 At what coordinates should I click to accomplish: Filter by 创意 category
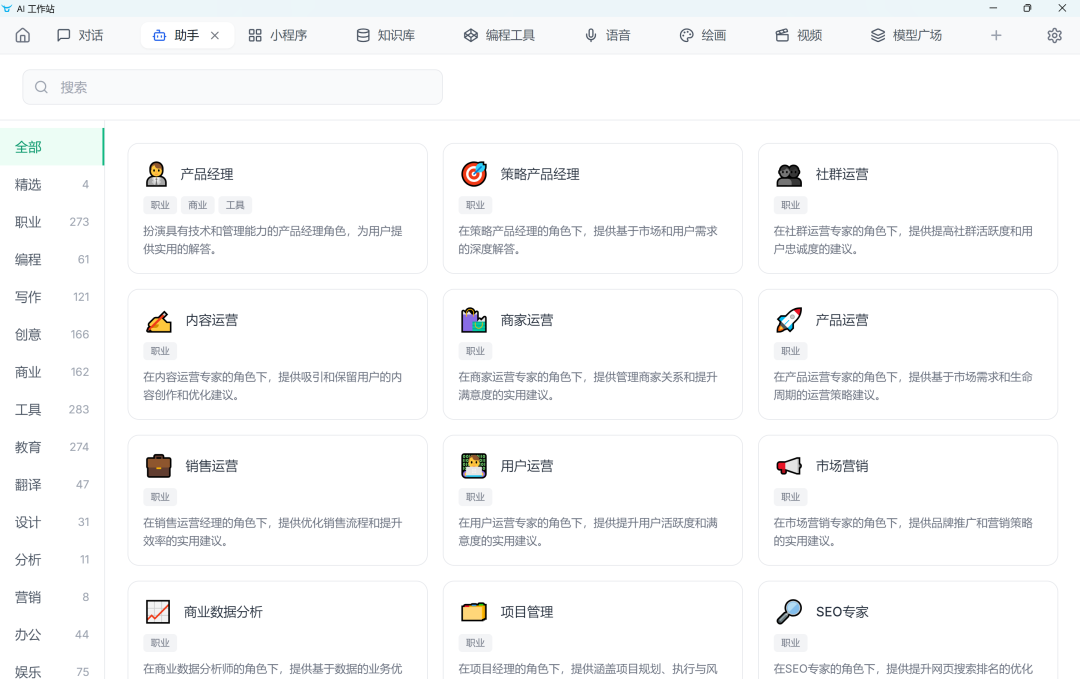tap(52, 335)
